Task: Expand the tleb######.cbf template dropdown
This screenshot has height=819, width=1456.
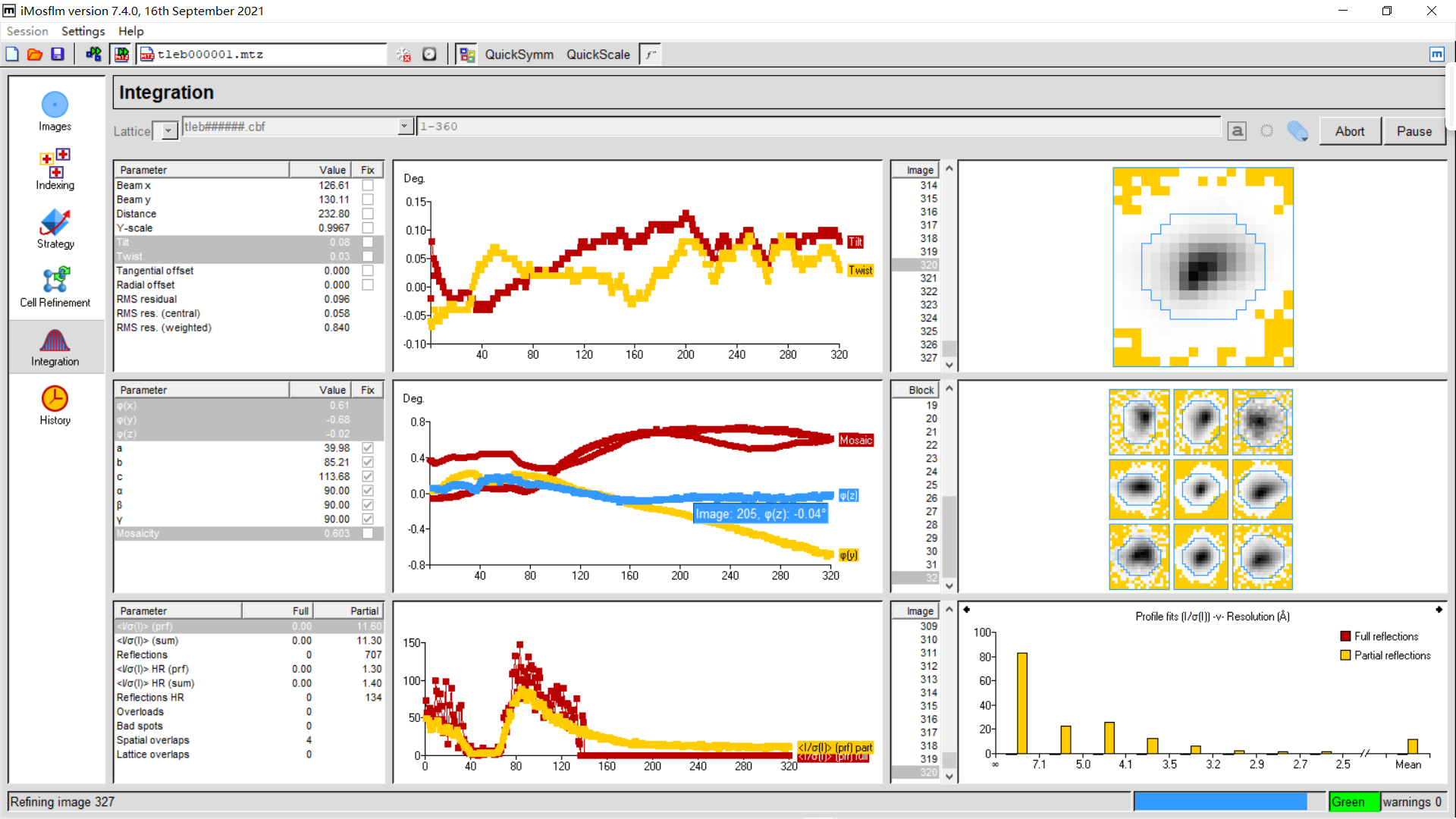Action: click(x=404, y=126)
